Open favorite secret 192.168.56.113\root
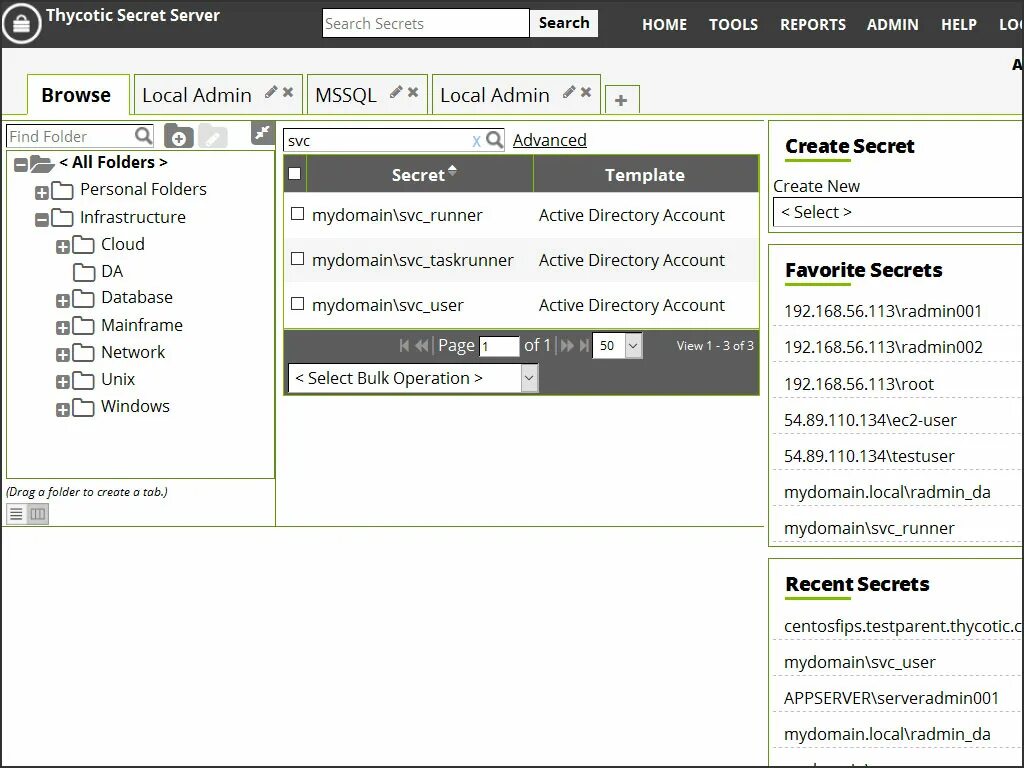1024x768 pixels. [x=859, y=384]
